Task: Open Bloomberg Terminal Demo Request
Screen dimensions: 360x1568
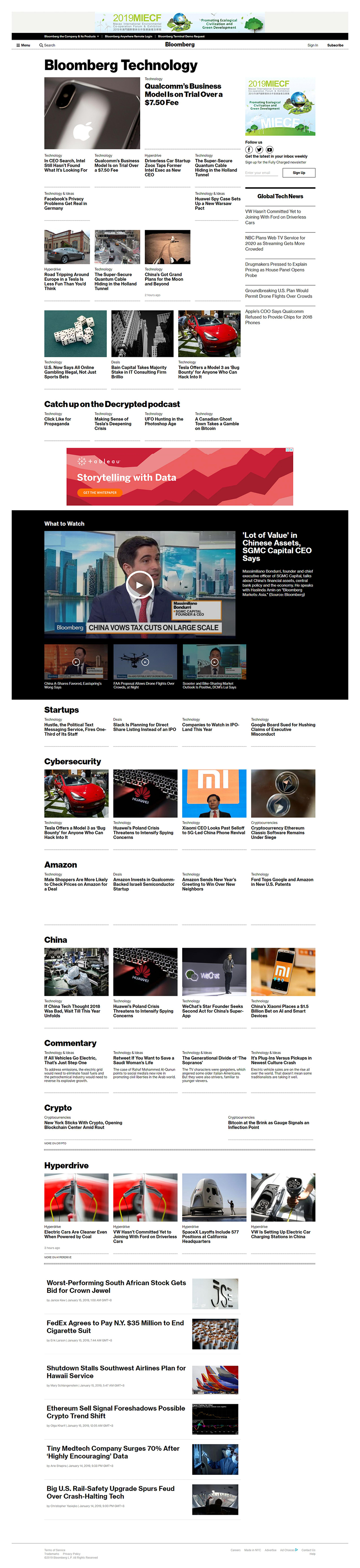Action: pos(181,36)
